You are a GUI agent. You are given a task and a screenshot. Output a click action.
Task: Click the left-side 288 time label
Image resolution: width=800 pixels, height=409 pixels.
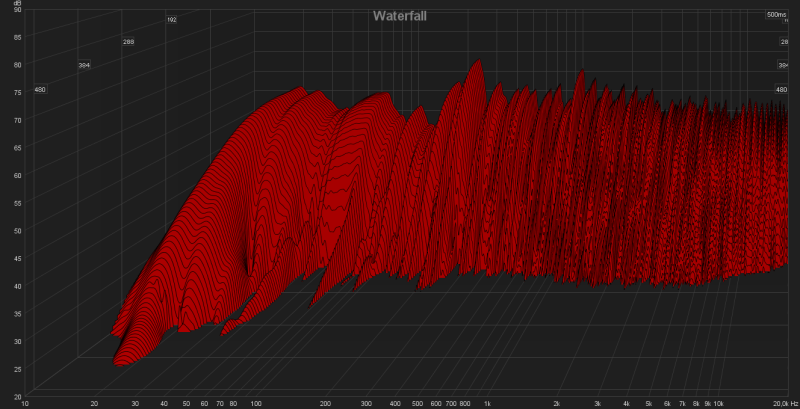click(128, 42)
